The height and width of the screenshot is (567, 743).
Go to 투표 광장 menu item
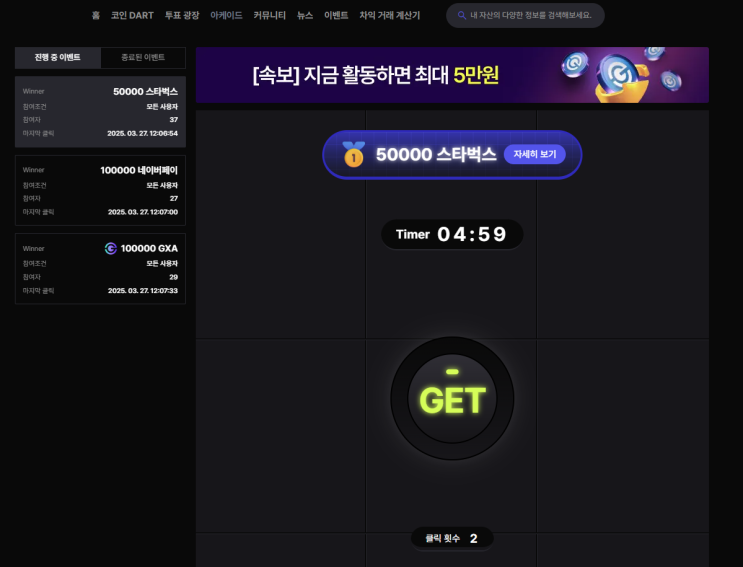point(182,15)
